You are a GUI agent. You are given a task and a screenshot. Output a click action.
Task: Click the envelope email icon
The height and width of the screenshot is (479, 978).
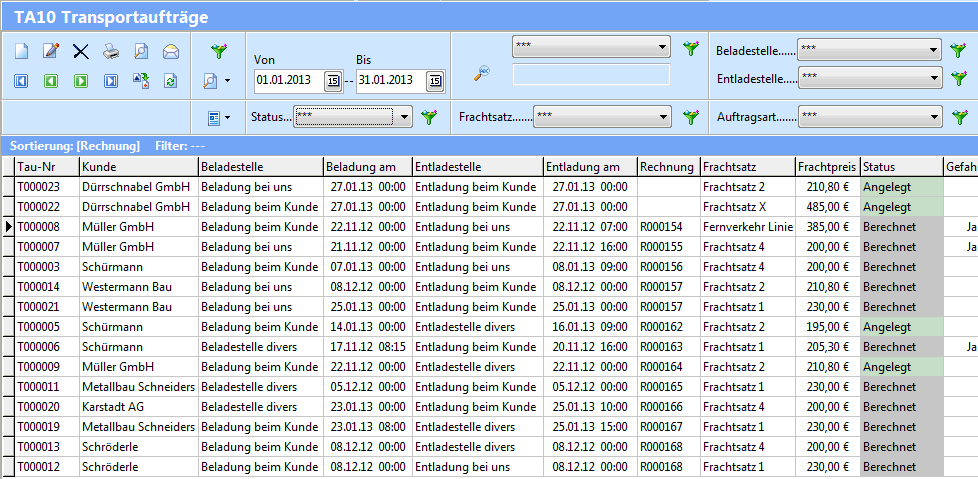pos(171,51)
